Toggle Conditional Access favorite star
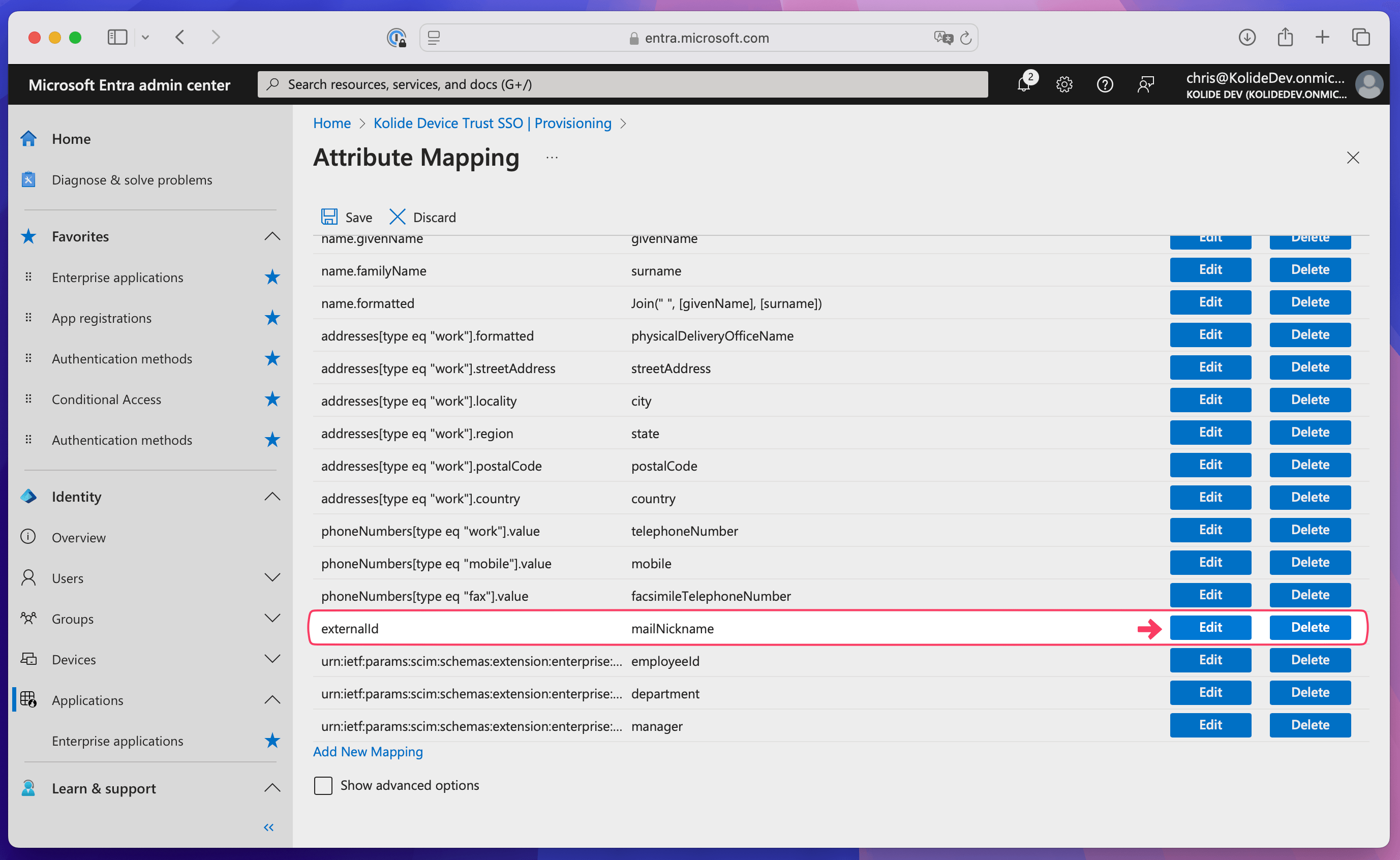The height and width of the screenshot is (860, 1400). click(x=272, y=400)
